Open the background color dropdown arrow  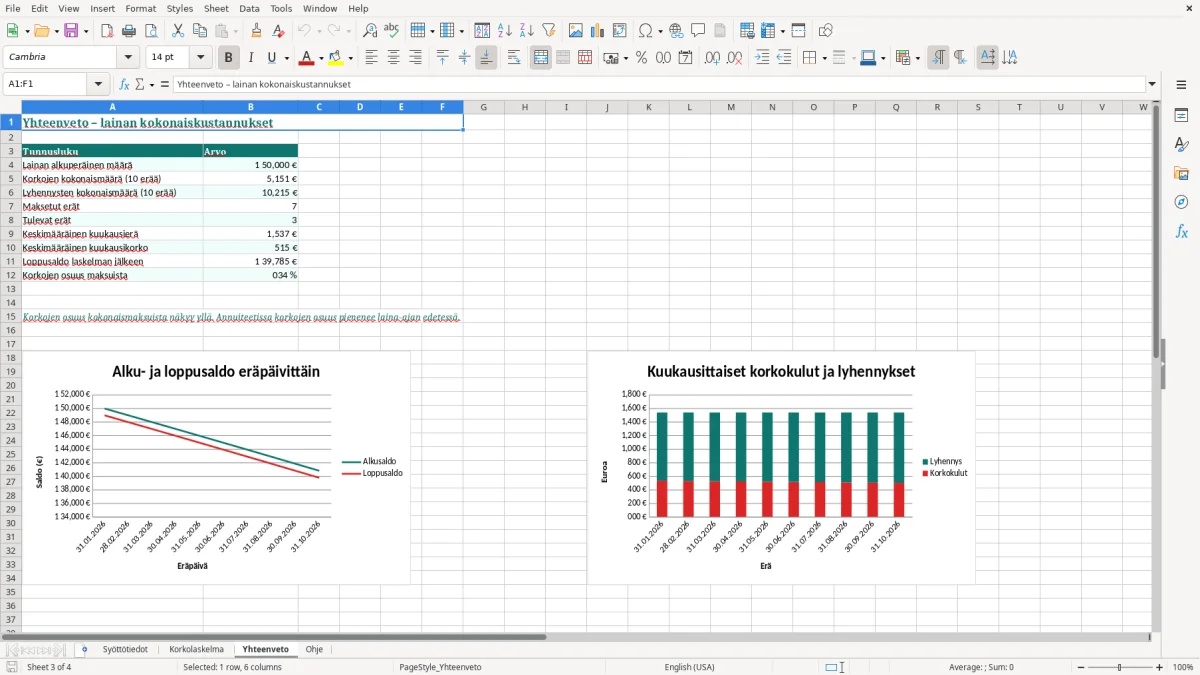coord(351,58)
